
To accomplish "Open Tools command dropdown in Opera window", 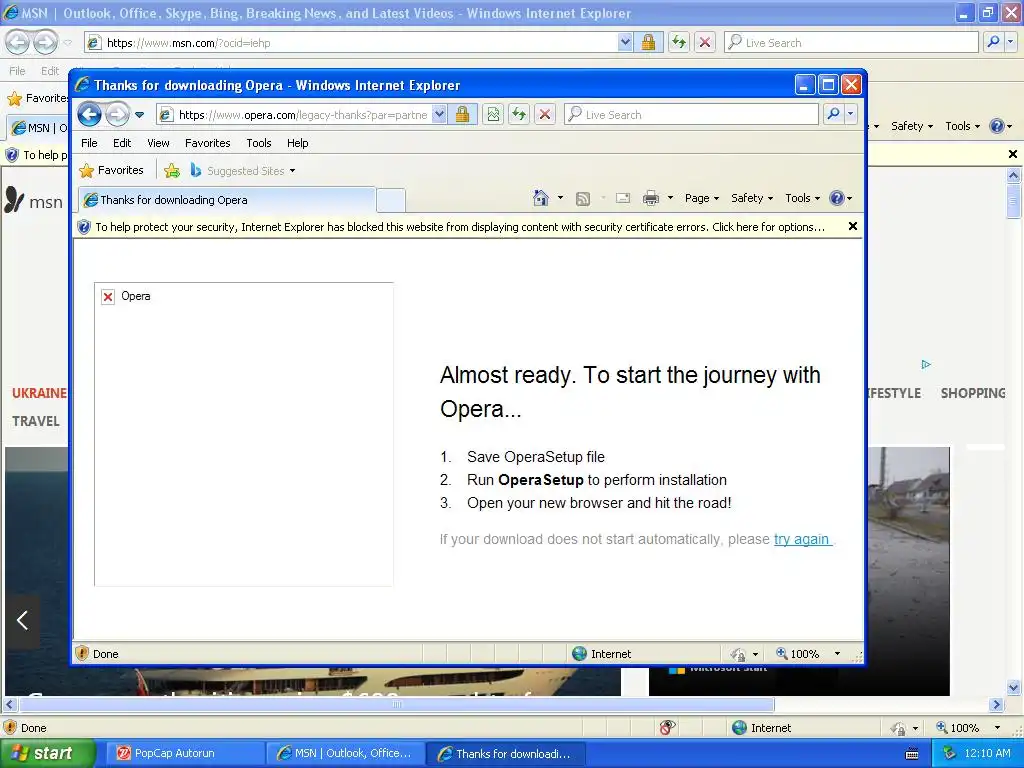I will [802, 198].
